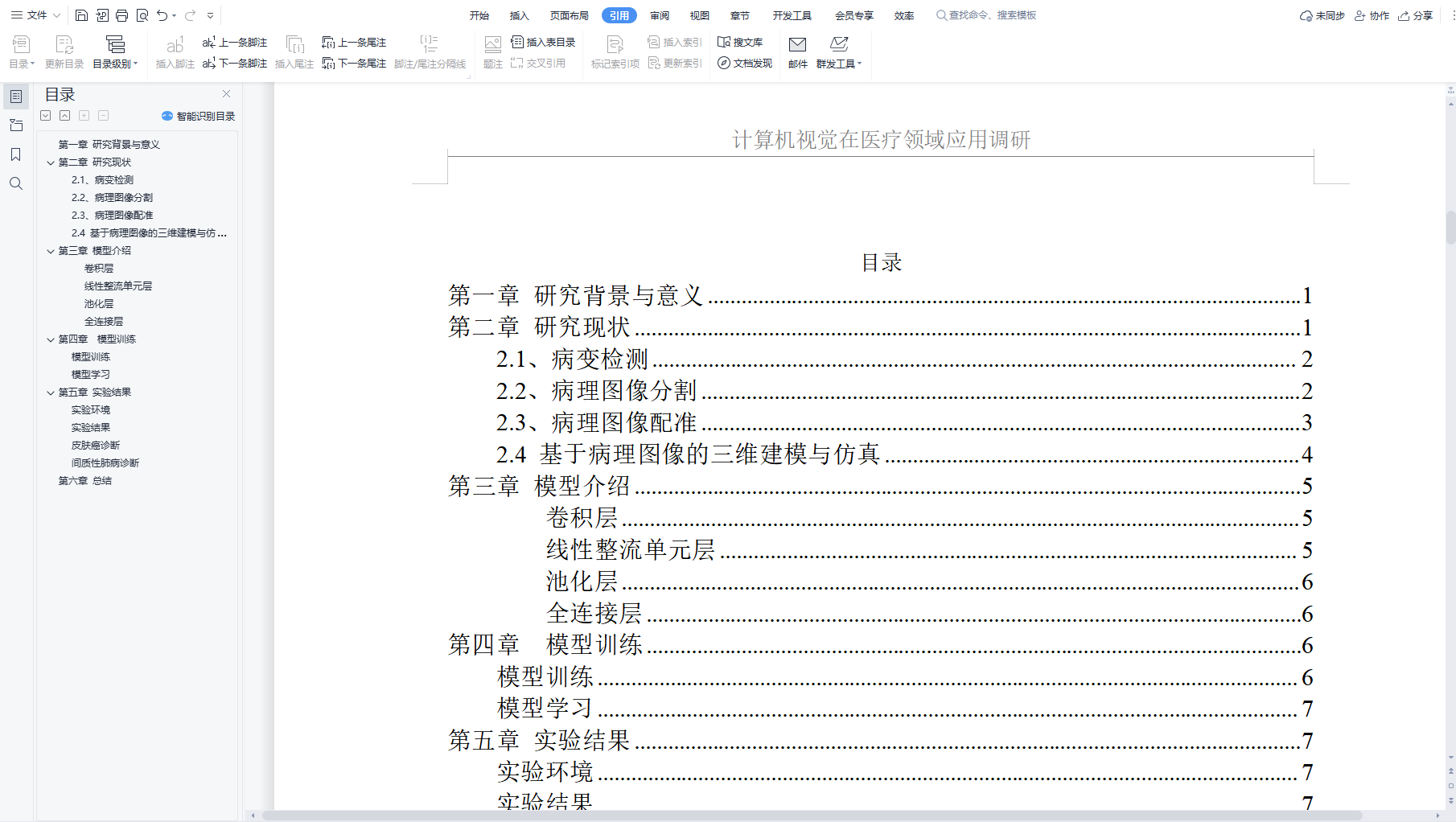
Task: Select 第六章 总结 in navigation pane
Action: click(84, 481)
